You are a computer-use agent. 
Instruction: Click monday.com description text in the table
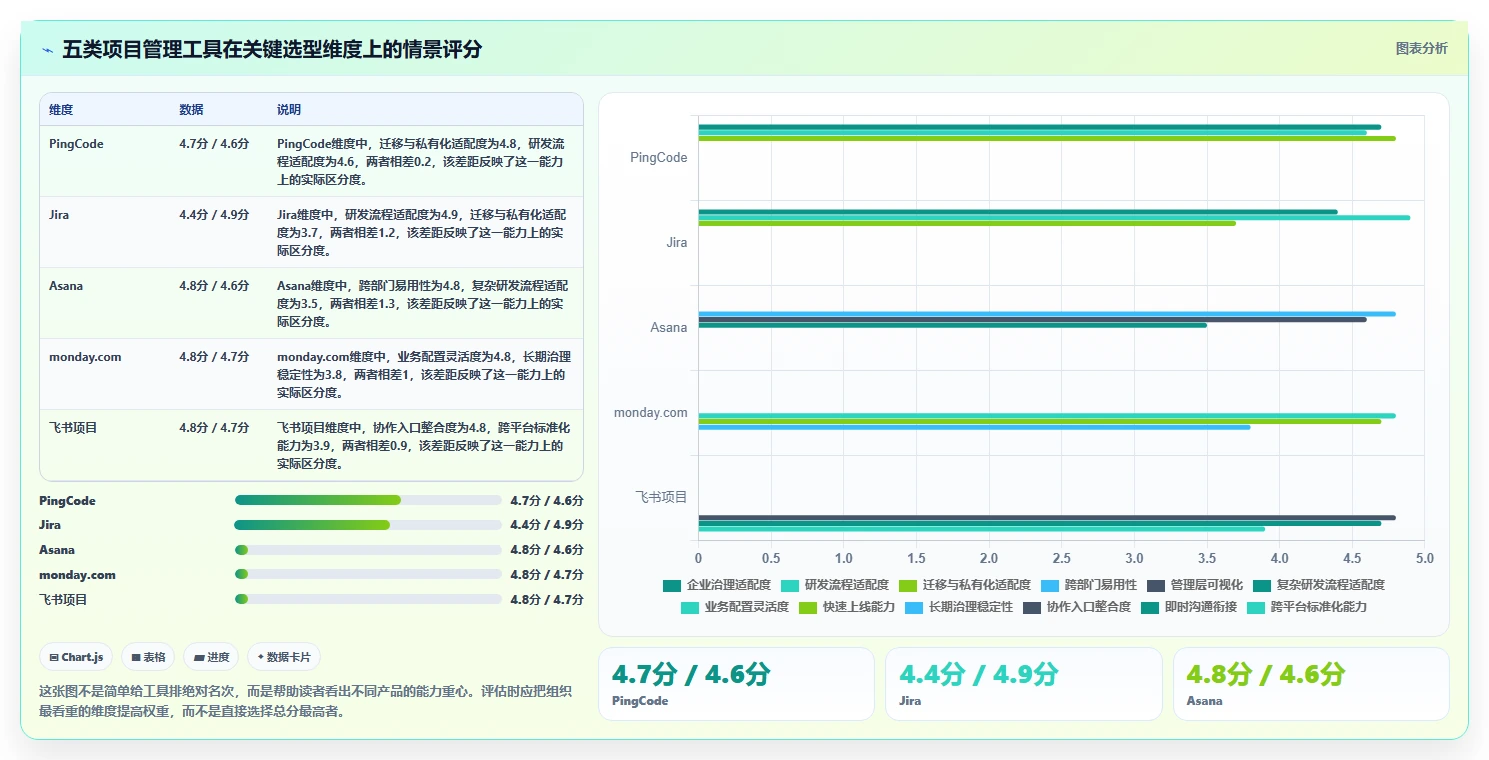pyautogui.click(x=423, y=375)
